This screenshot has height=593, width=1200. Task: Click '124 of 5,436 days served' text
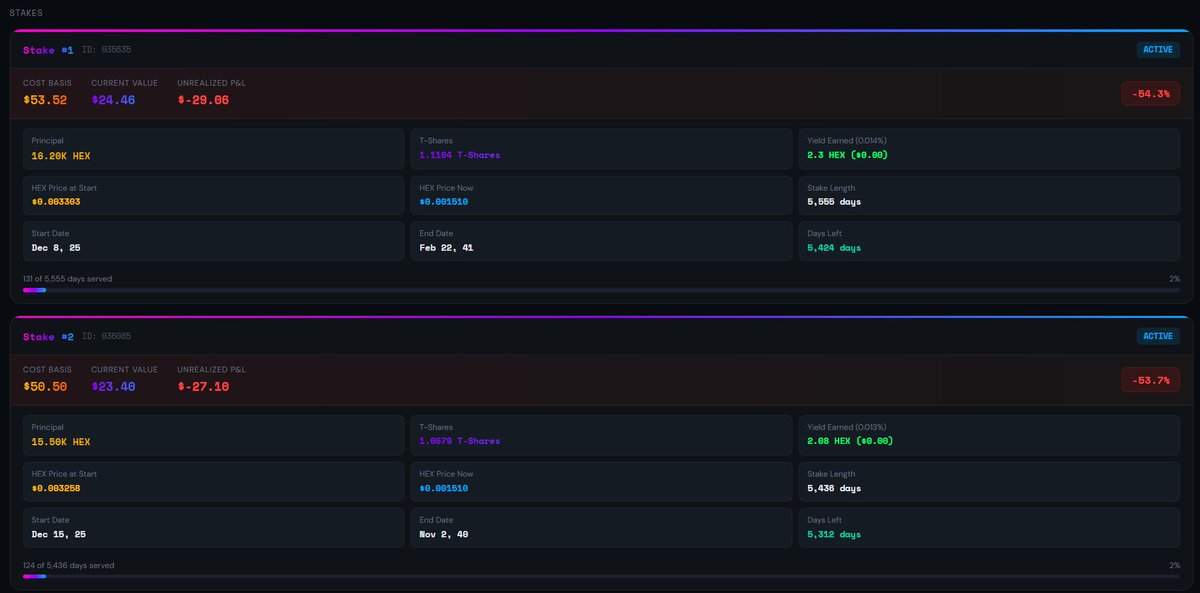point(68,565)
